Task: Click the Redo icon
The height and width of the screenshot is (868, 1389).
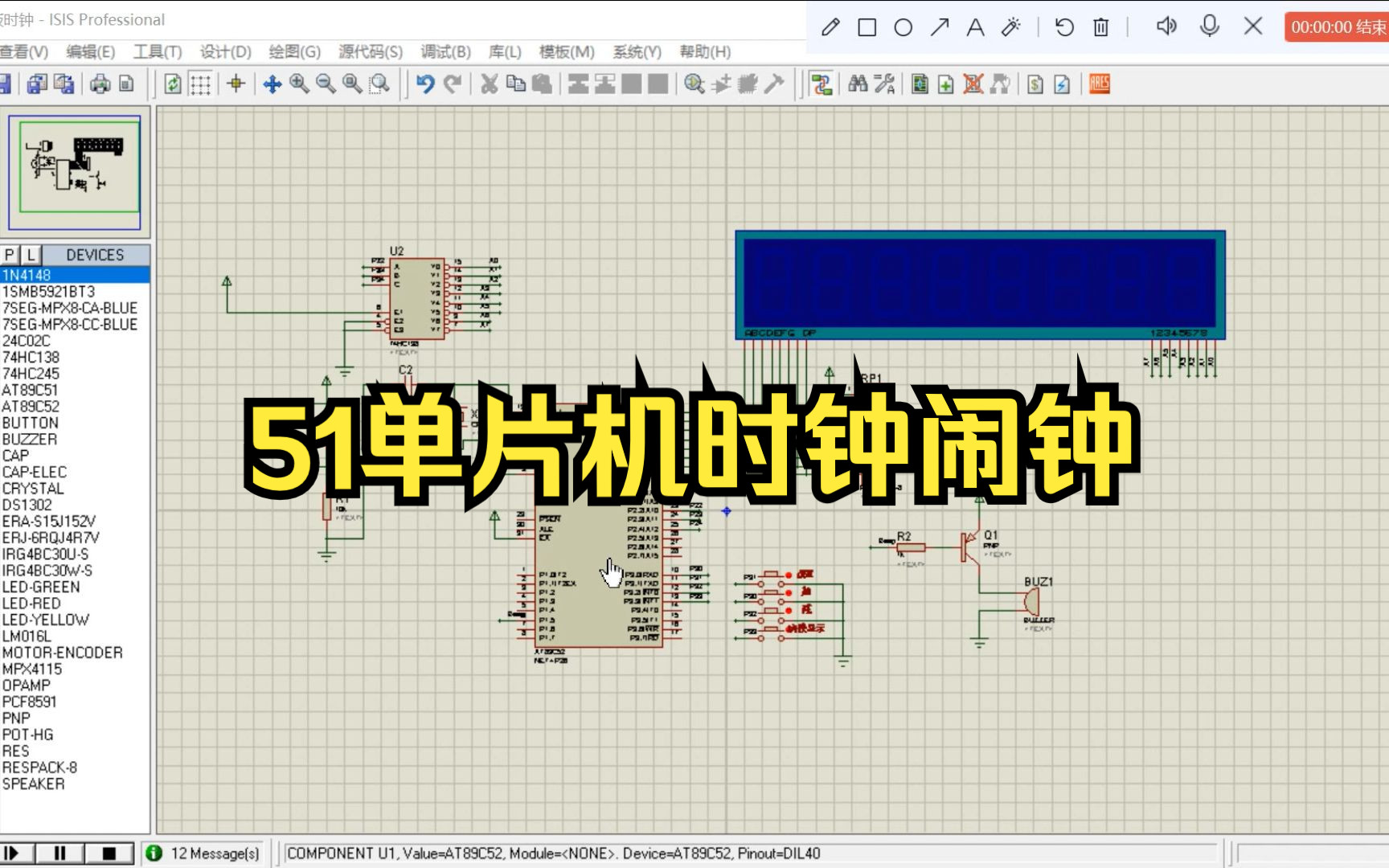Action: (x=451, y=83)
